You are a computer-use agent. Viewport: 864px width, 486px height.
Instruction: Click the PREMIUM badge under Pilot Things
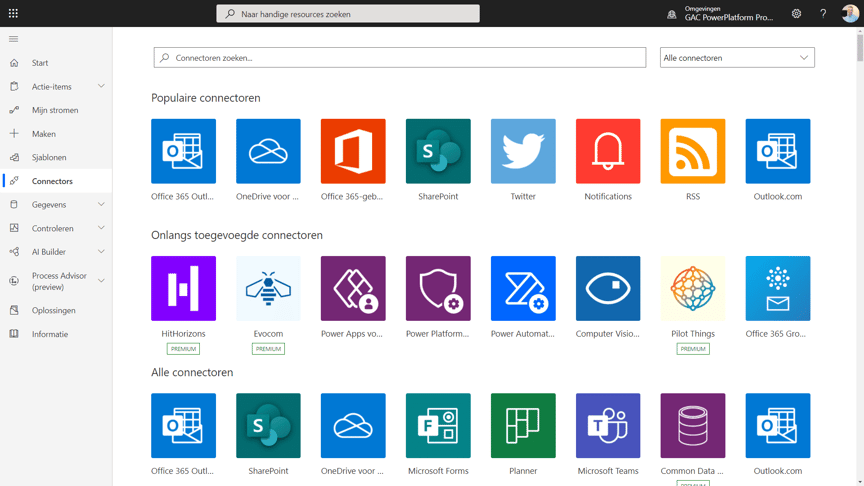(693, 349)
